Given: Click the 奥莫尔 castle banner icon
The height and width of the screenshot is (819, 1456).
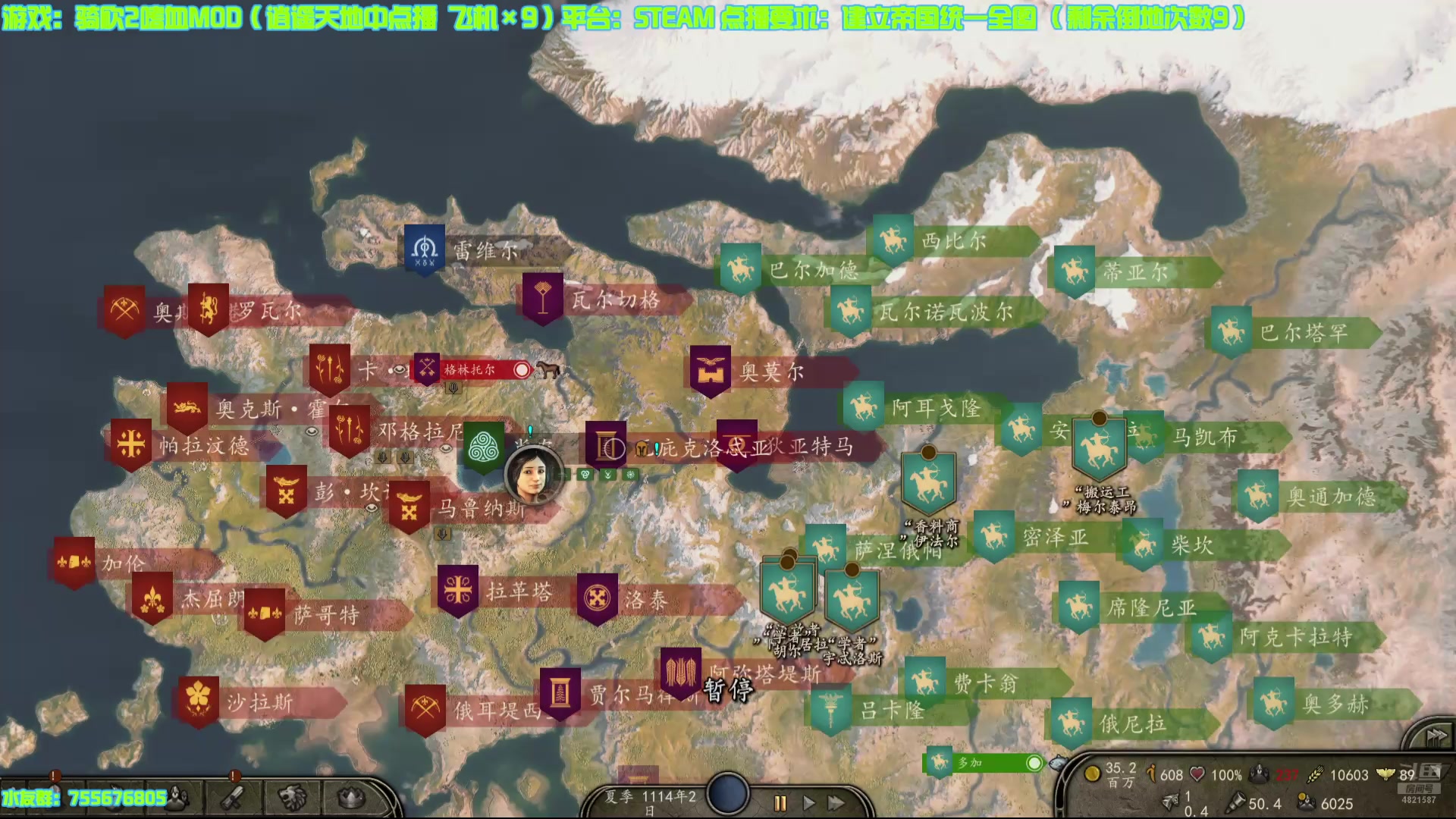Looking at the screenshot, I should pyautogui.click(x=711, y=372).
